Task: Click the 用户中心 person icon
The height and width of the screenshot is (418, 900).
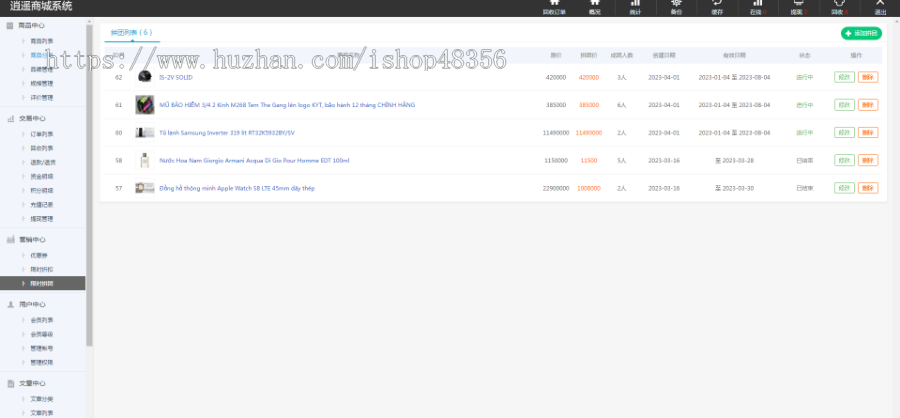Action: pos(10,304)
